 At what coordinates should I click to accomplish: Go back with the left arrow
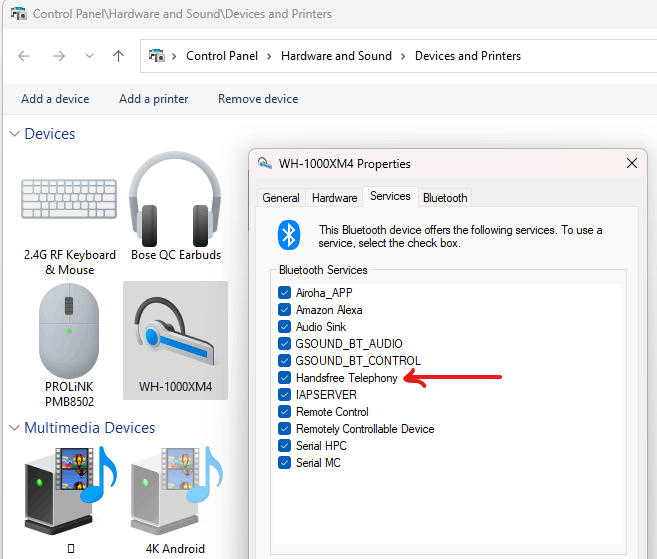(24, 56)
